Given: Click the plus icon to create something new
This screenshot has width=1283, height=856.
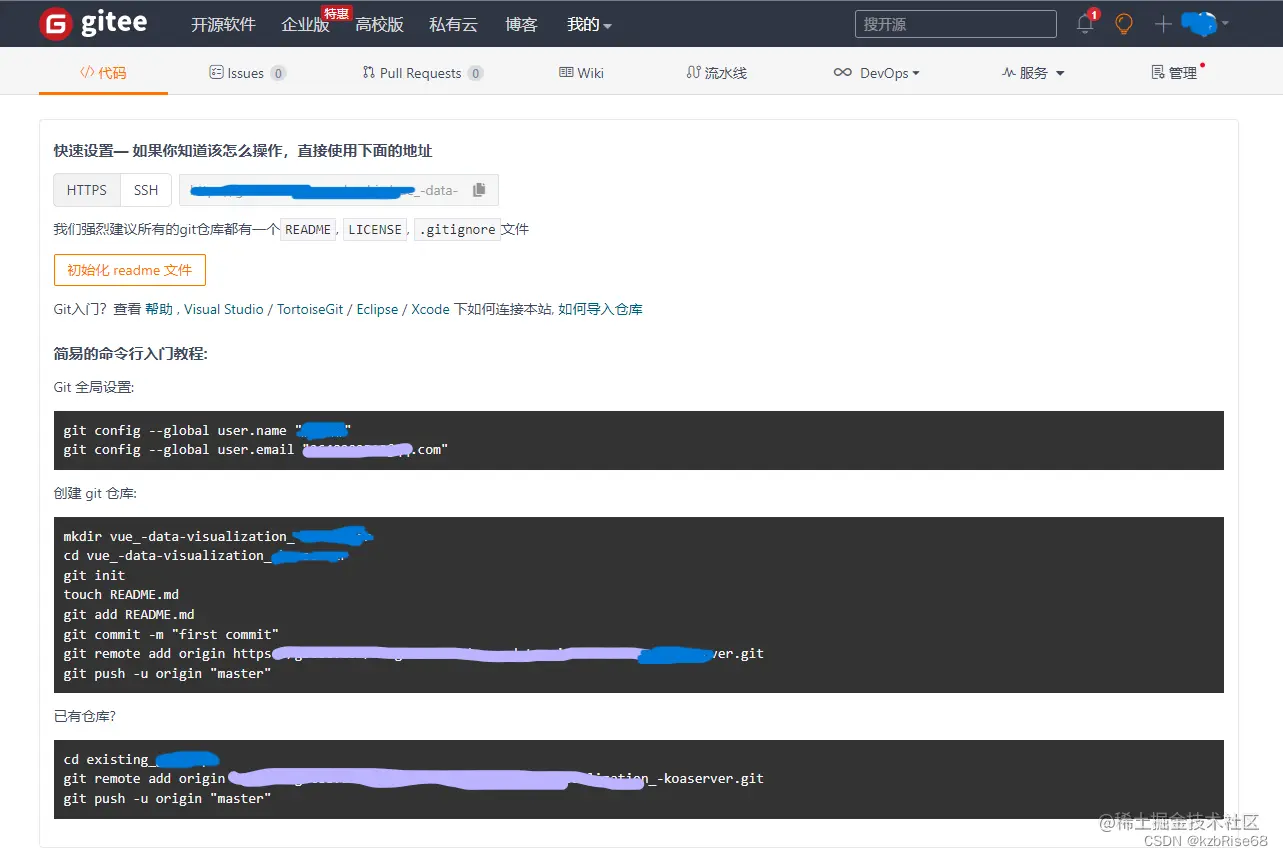Looking at the screenshot, I should 1162,23.
